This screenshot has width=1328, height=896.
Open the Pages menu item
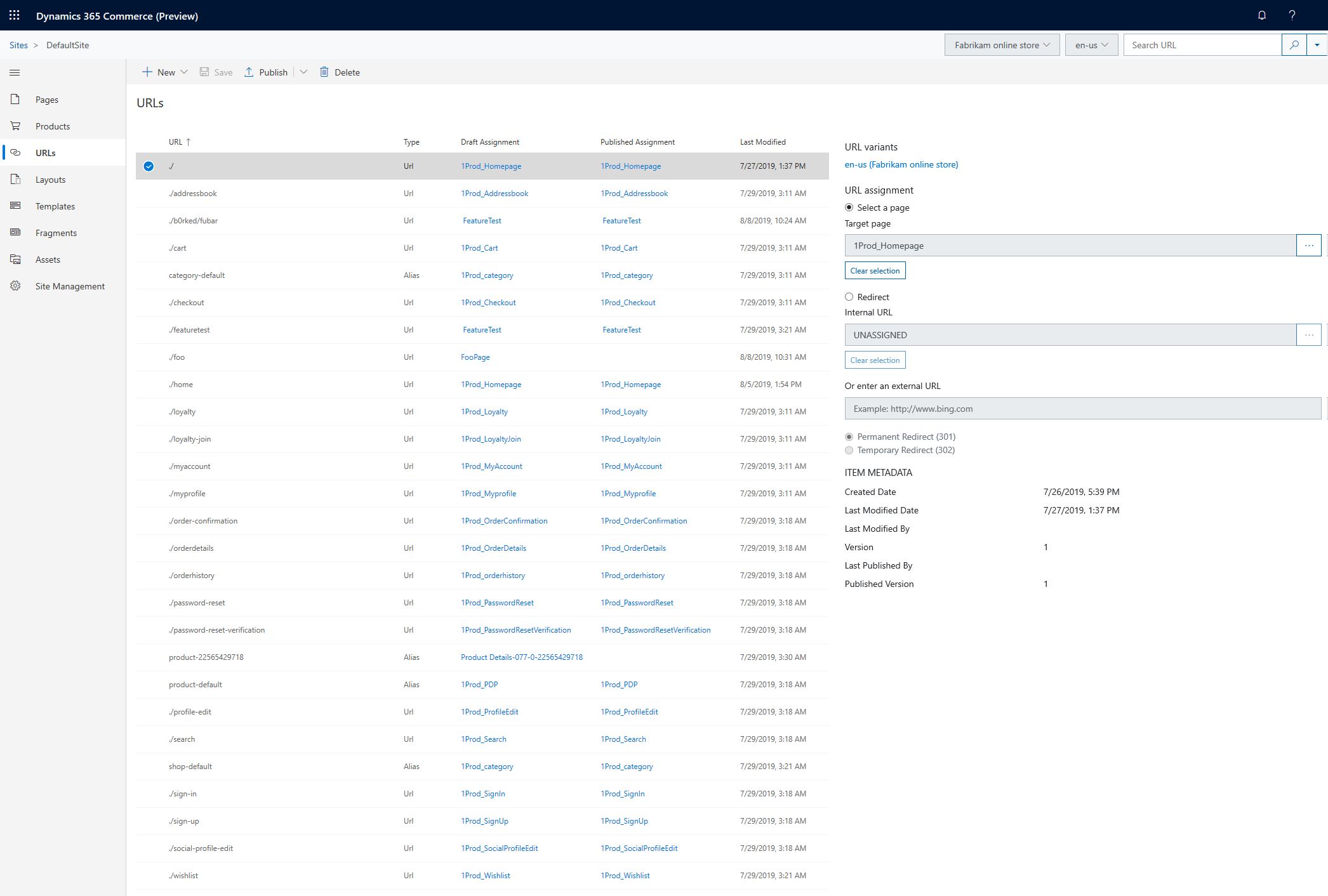(x=47, y=99)
